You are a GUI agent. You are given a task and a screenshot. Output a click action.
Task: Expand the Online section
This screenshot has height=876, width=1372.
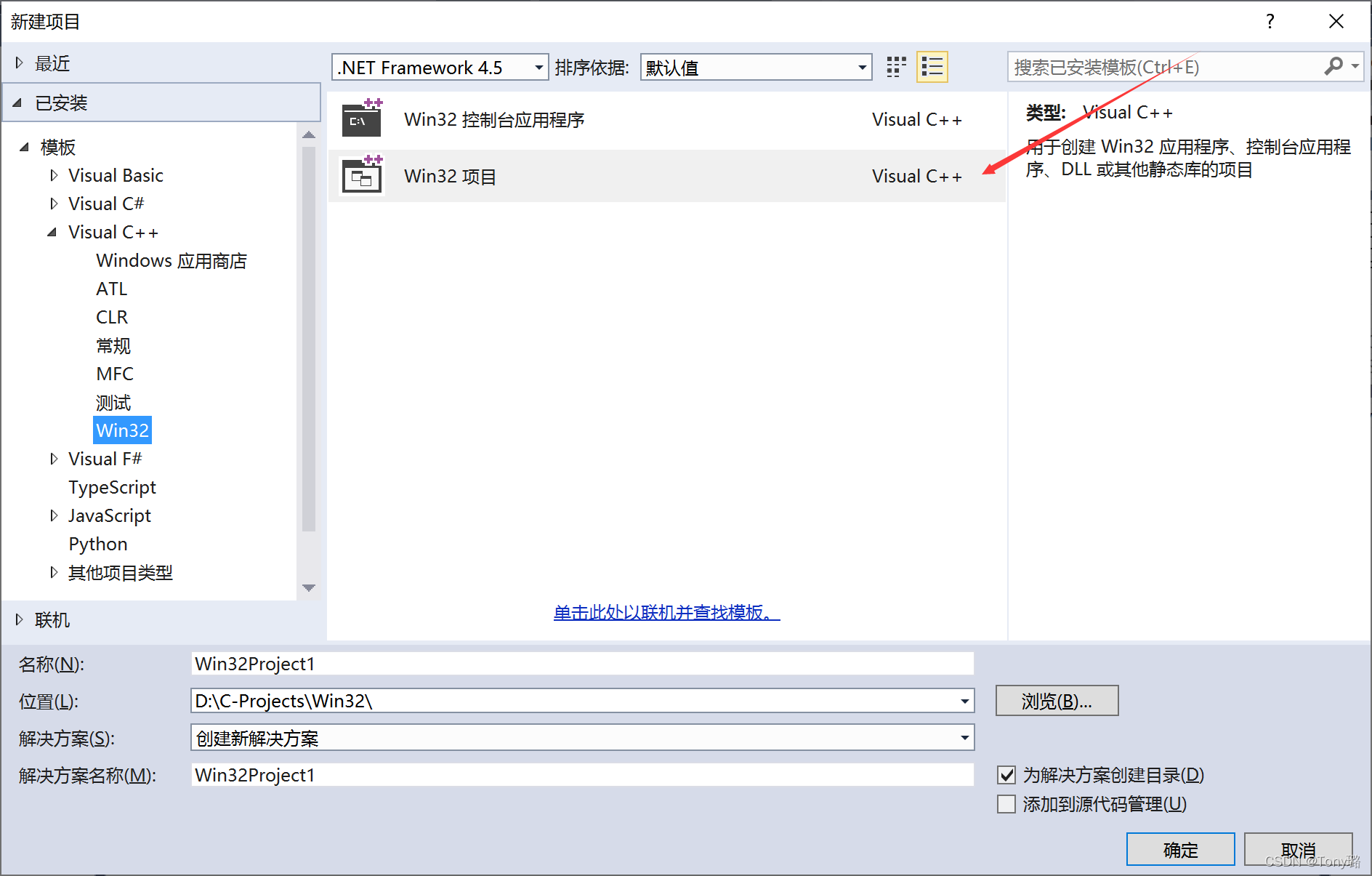20,619
